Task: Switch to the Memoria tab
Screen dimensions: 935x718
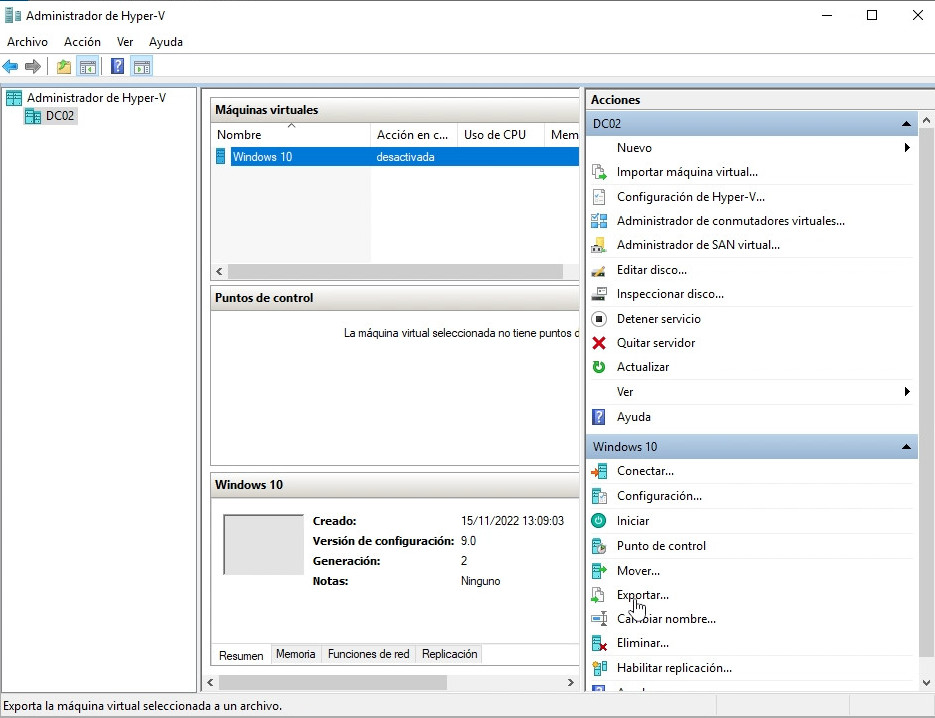Action: click(x=295, y=654)
